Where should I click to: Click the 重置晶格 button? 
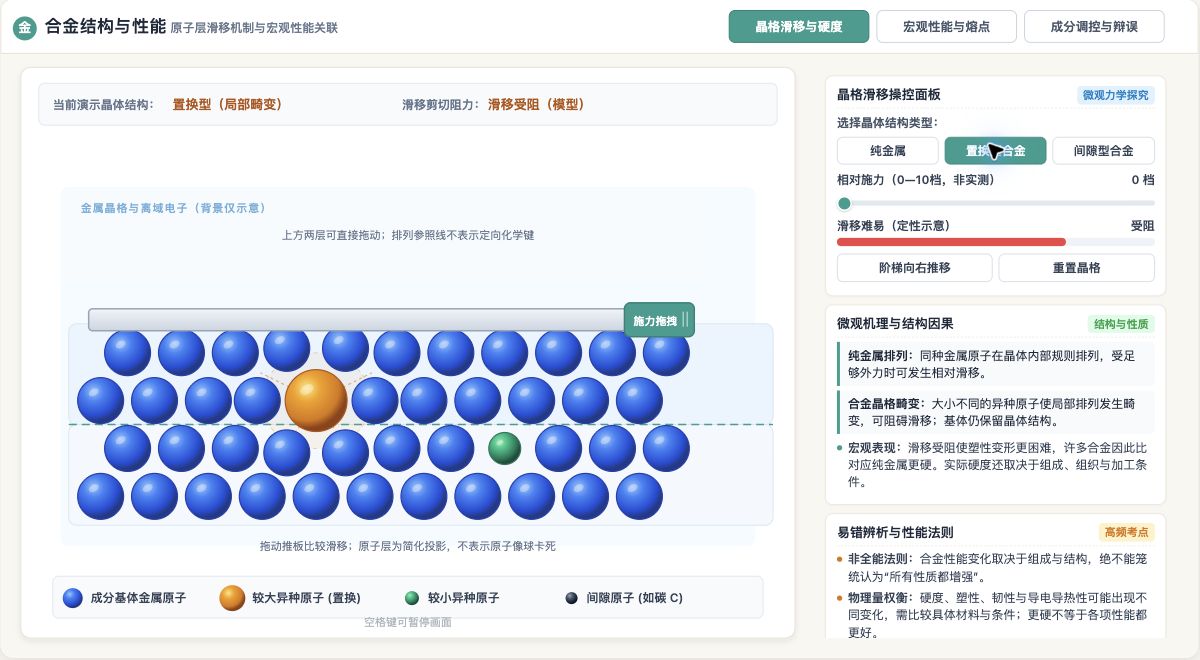pyautogui.click(x=1076, y=268)
